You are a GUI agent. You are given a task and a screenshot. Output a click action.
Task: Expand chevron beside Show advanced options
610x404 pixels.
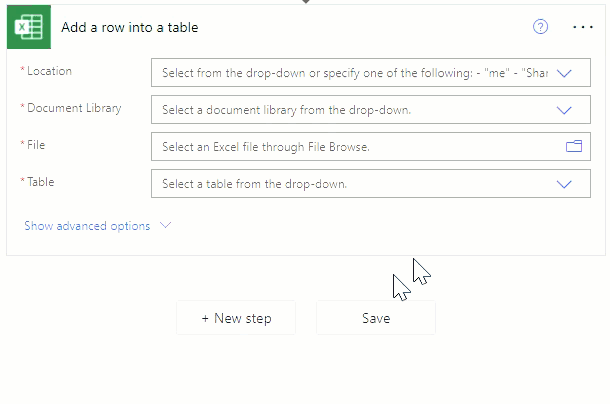tap(166, 225)
